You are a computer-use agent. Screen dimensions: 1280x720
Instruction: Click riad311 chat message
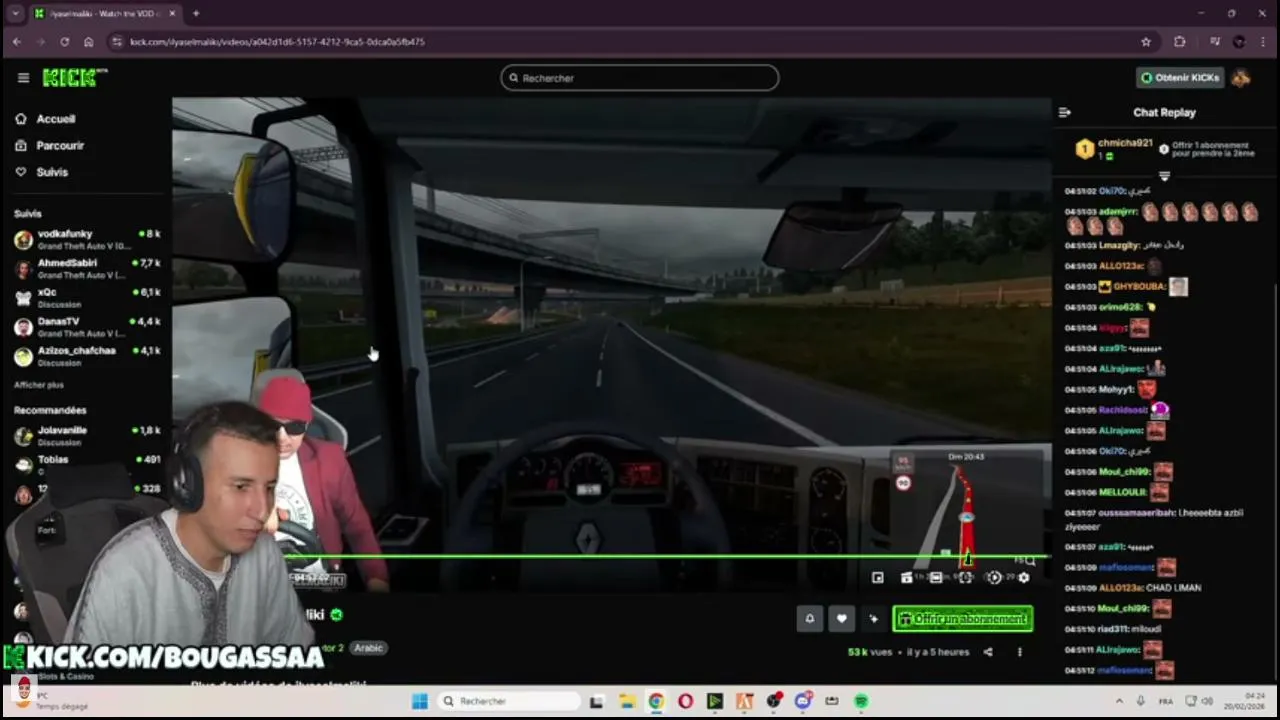click(x=1114, y=630)
